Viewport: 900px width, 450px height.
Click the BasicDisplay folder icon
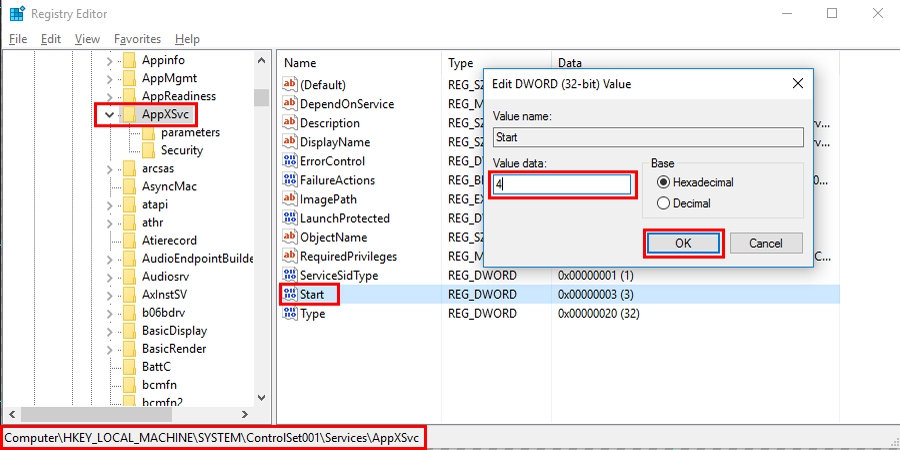pyautogui.click(x=130, y=331)
